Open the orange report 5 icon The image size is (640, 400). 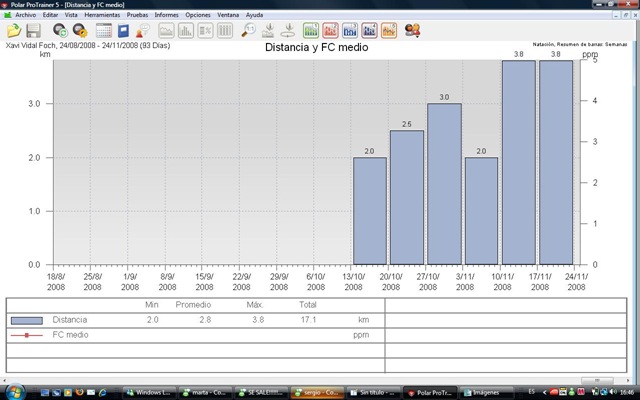tap(389, 31)
